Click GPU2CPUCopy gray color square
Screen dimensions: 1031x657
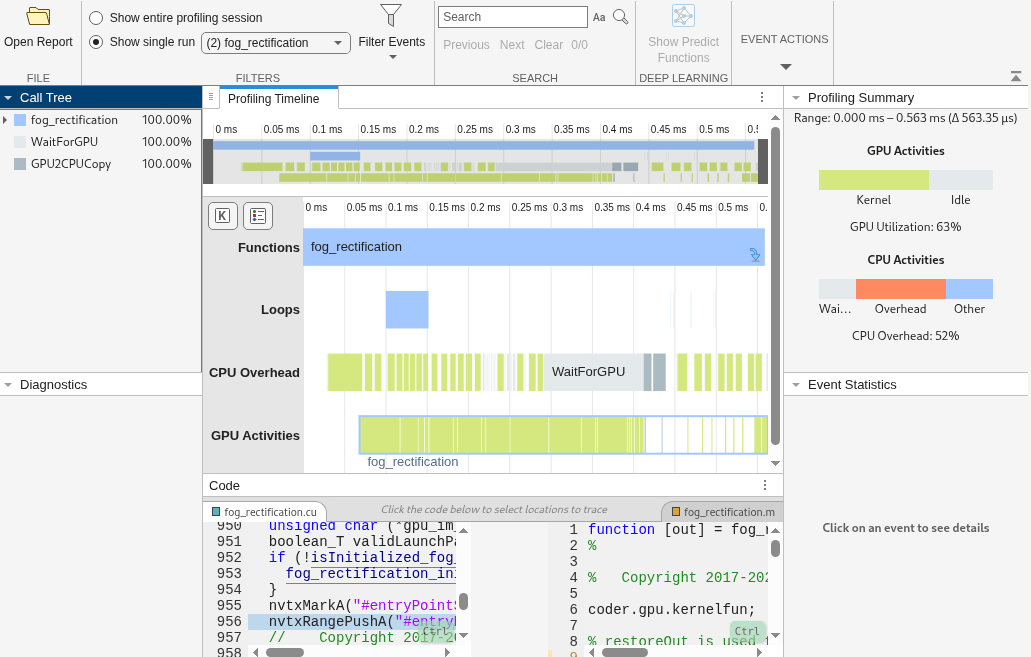pyautogui.click(x=20, y=164)
